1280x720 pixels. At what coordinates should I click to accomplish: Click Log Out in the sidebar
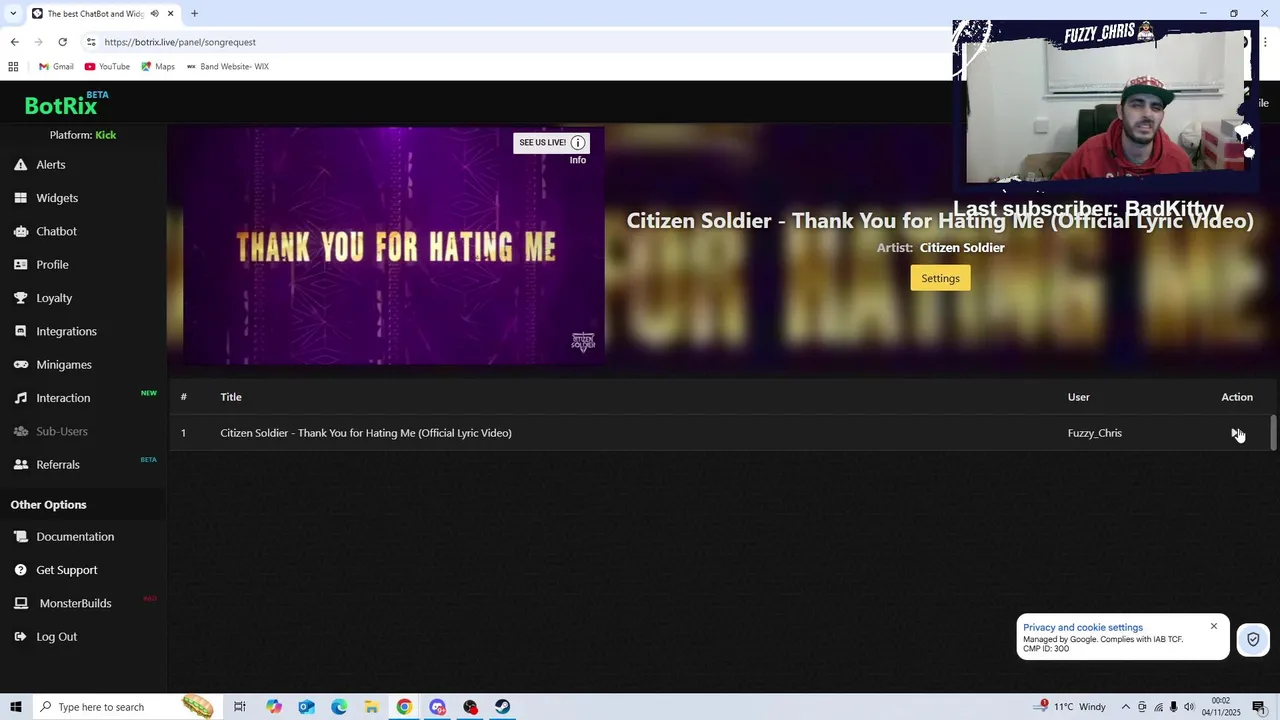pyautogui.click(x=56, y=636)
